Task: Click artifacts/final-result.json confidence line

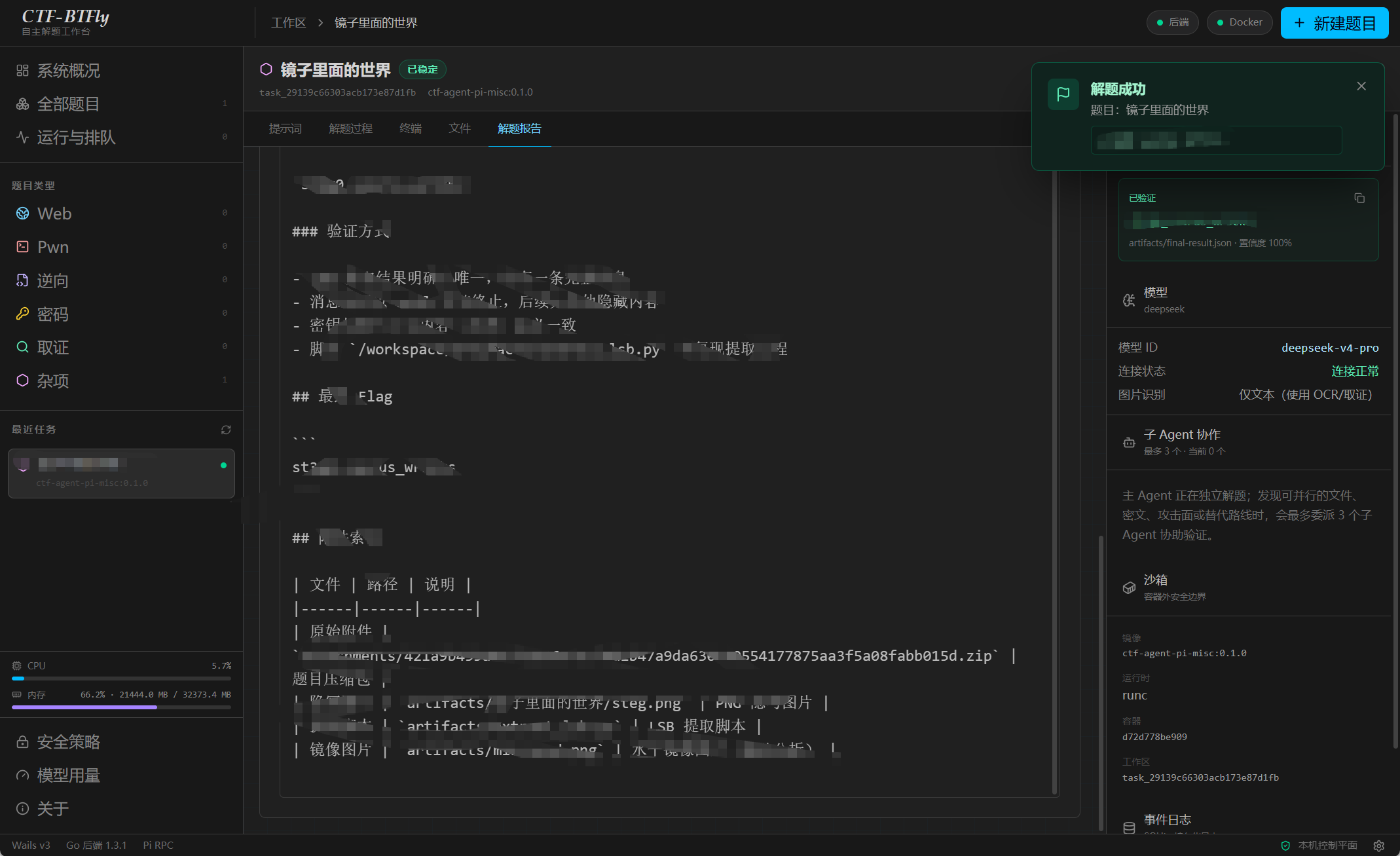Action: click(1210, 243)
